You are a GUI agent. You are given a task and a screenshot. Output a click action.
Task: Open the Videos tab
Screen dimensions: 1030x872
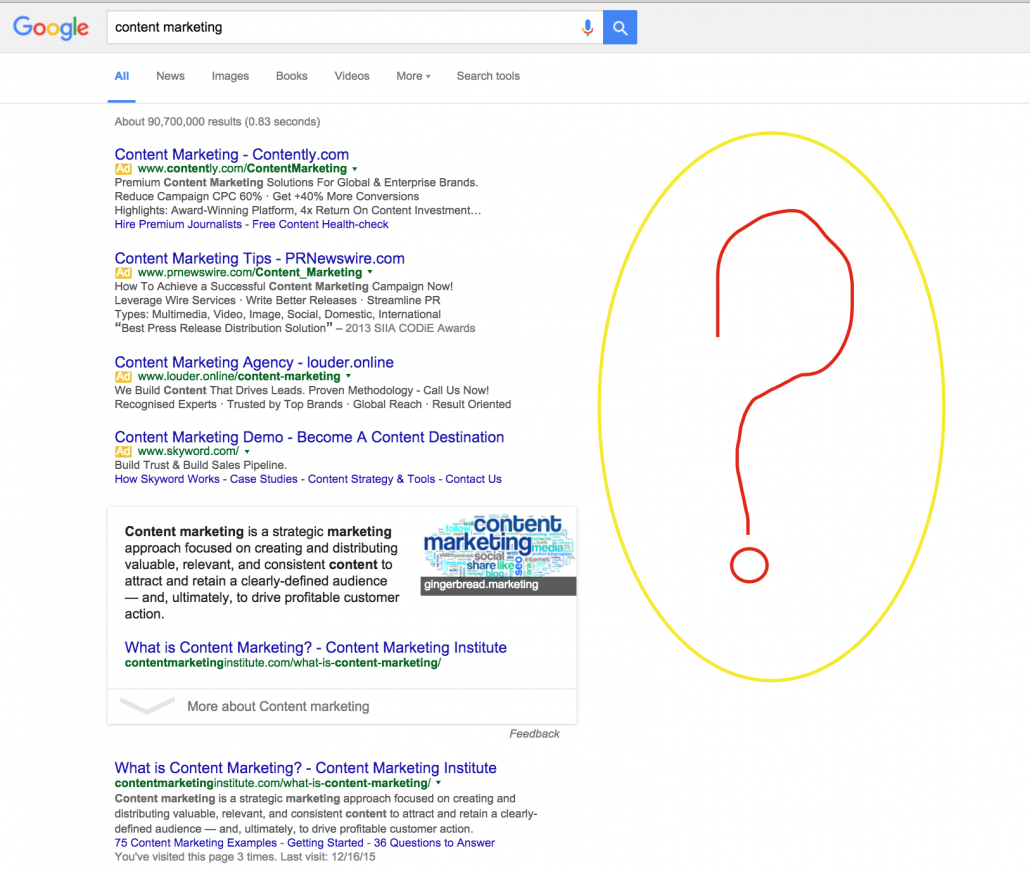coord(352,76)
